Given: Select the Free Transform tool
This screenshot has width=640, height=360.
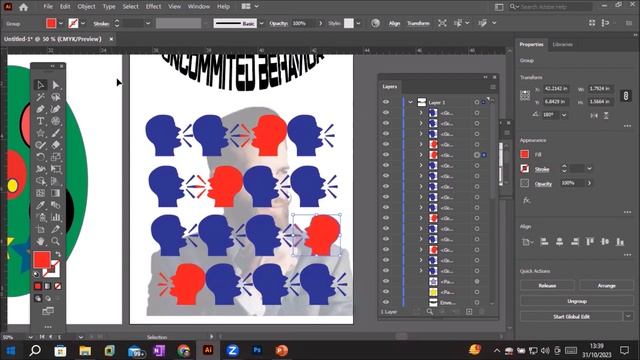Looking at the screenshot, I should click(x=56, y=169).
